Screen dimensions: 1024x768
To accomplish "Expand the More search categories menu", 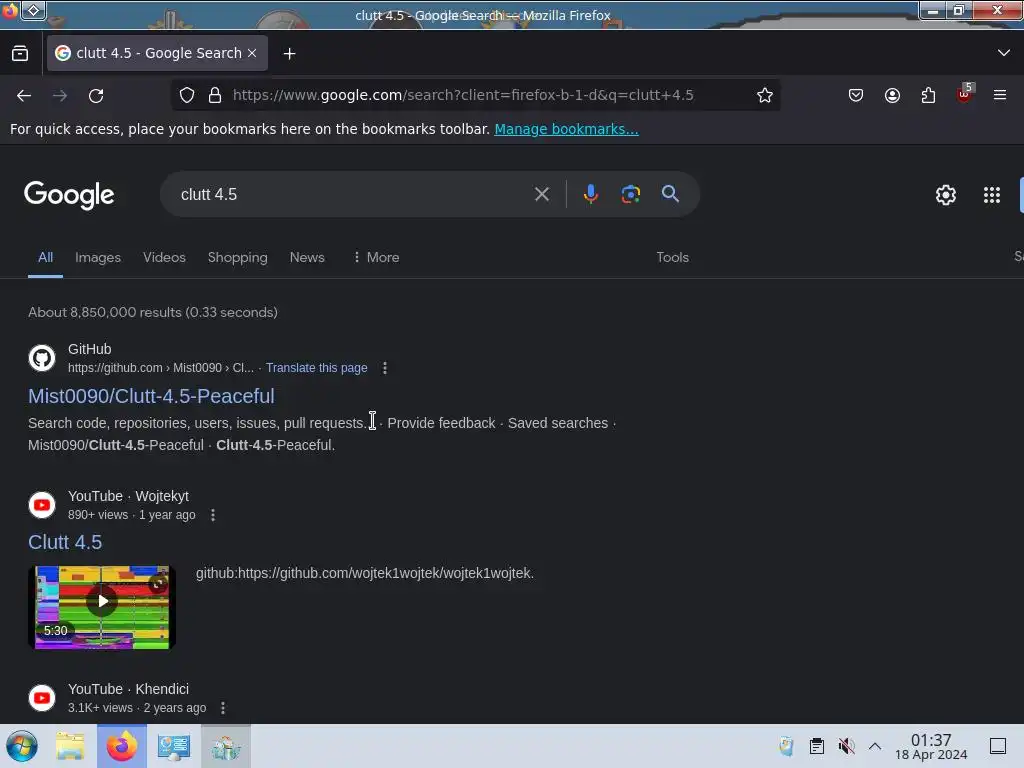I will (376, 257).
